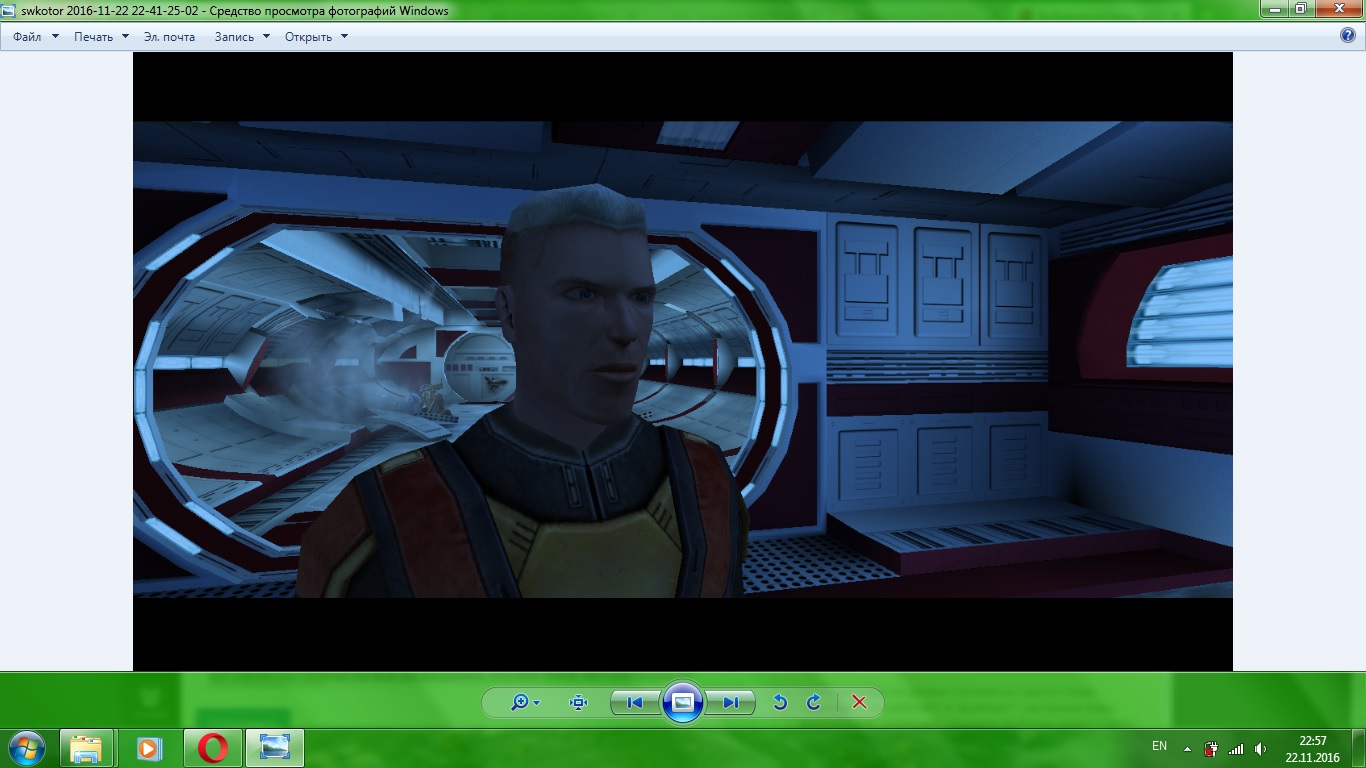Screen dimensions: 1366x768
Task: Rotate the photo counterclockwise
Action: 780,703
